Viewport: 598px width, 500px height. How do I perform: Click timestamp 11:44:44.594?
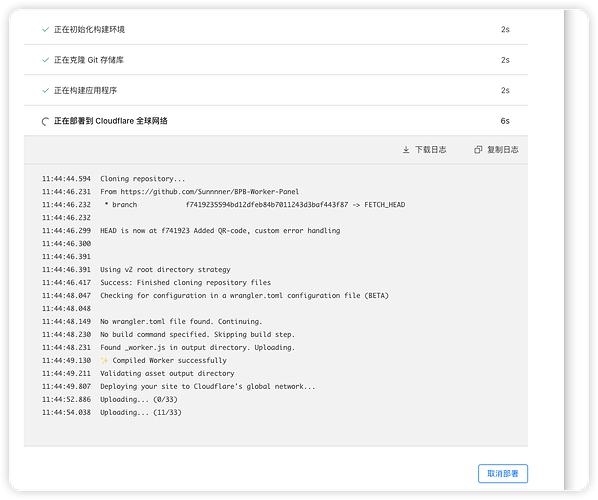[x=66, y=178]
